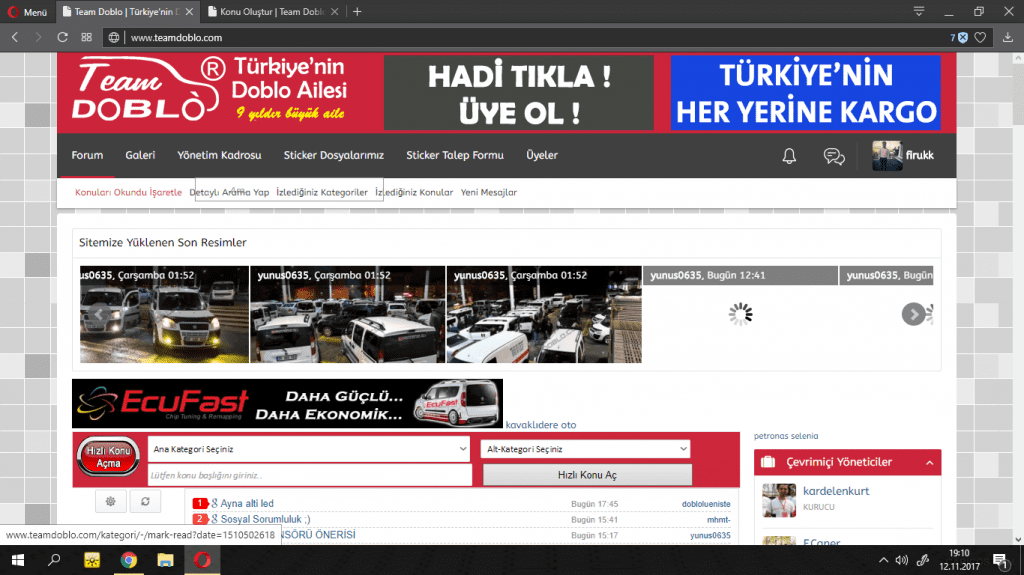This screenshot has width=1024, height=575.
Task: Click the settings gear button above topic list
Action: 110,501
